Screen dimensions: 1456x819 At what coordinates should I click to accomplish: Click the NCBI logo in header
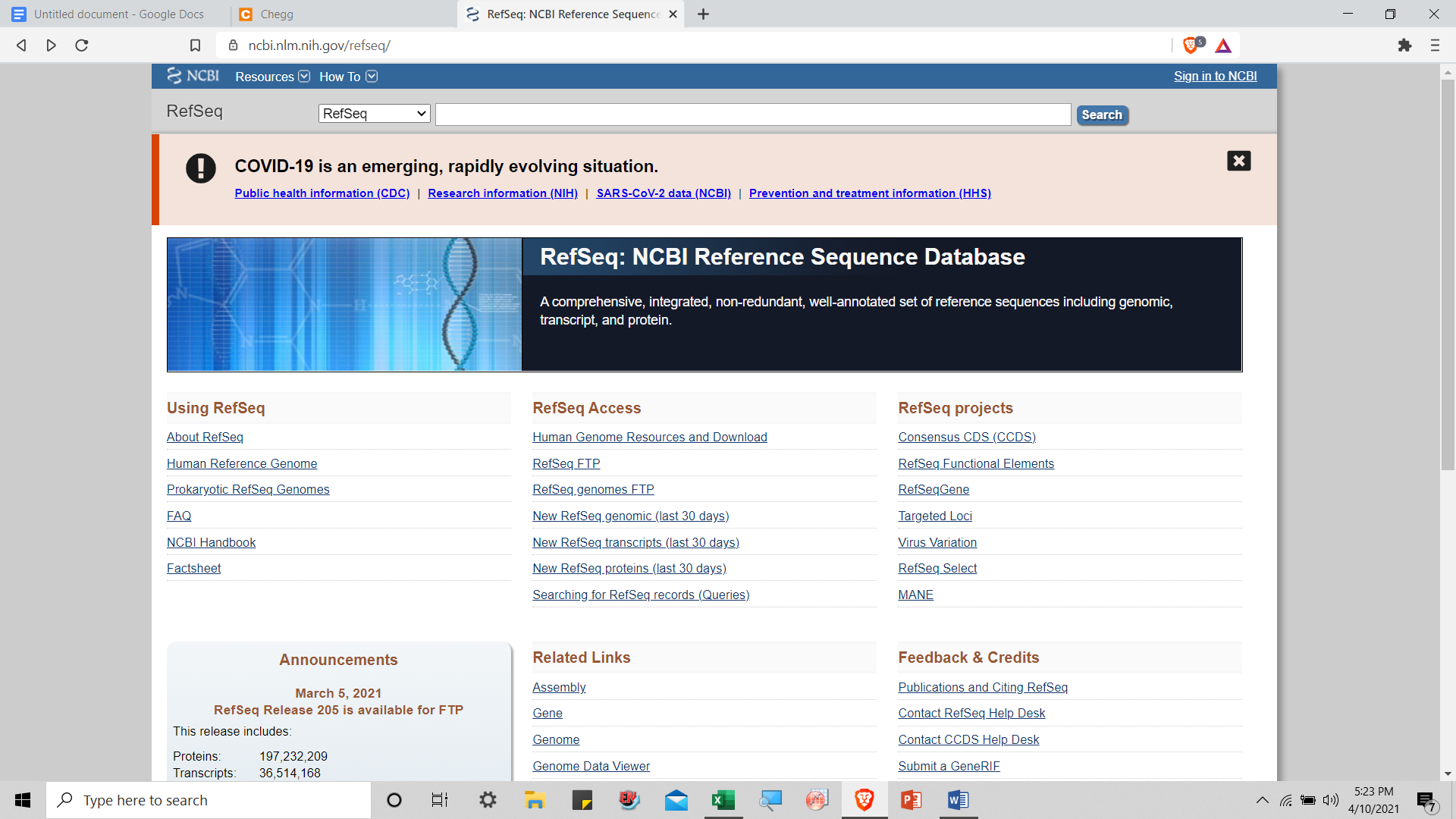pos(193,76)
